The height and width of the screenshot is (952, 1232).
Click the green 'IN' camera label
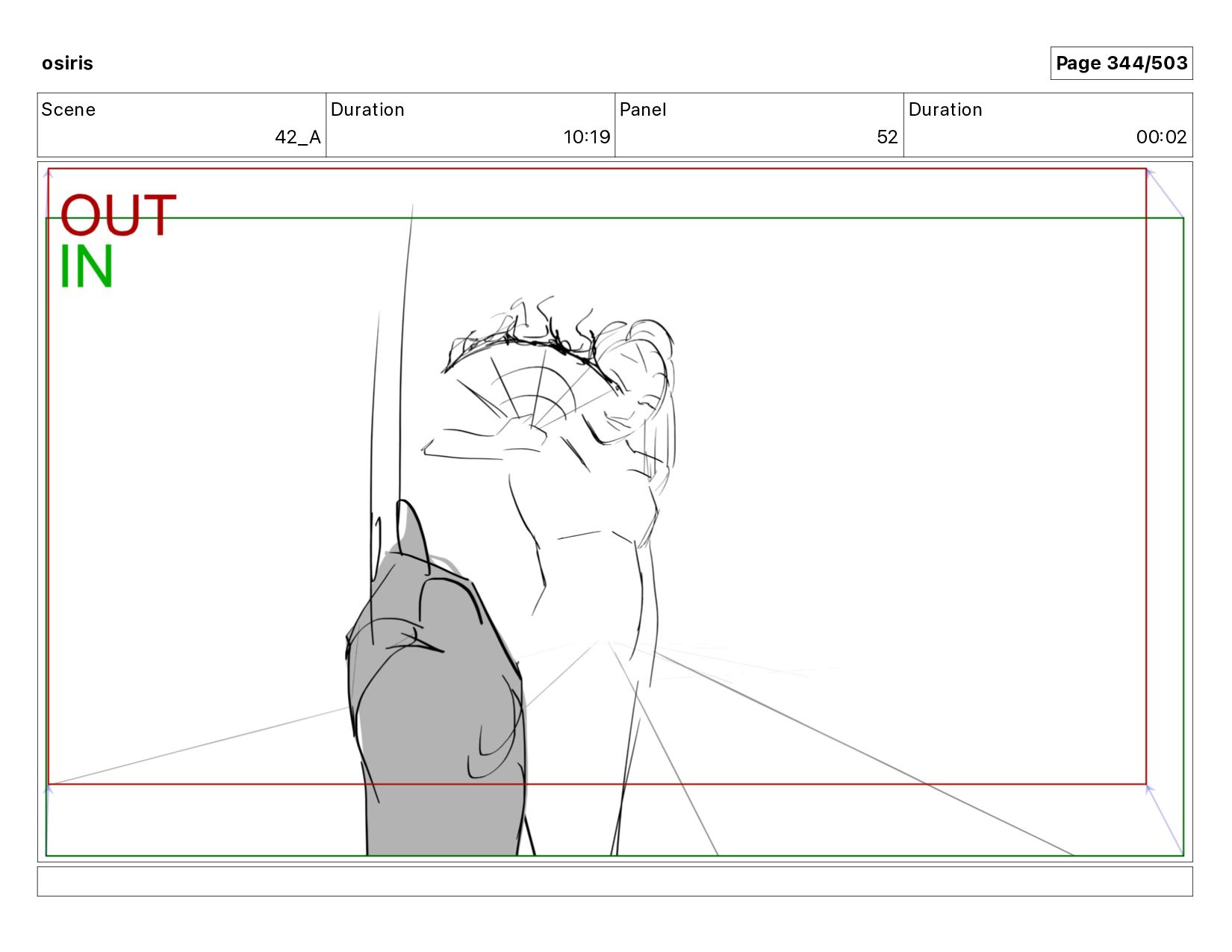(x=87, y=267)
